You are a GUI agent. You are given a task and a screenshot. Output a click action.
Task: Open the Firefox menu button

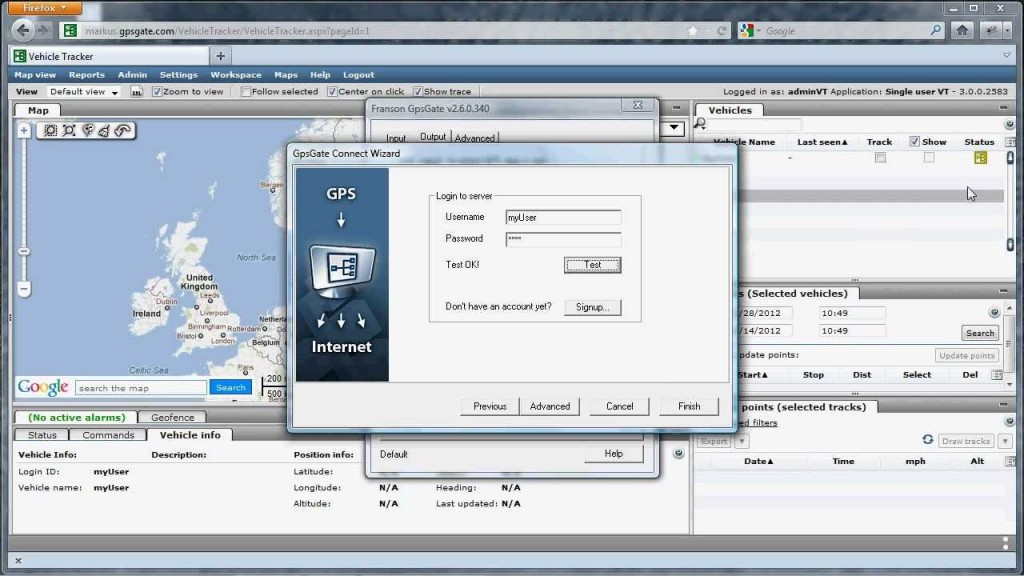point(45,8)
